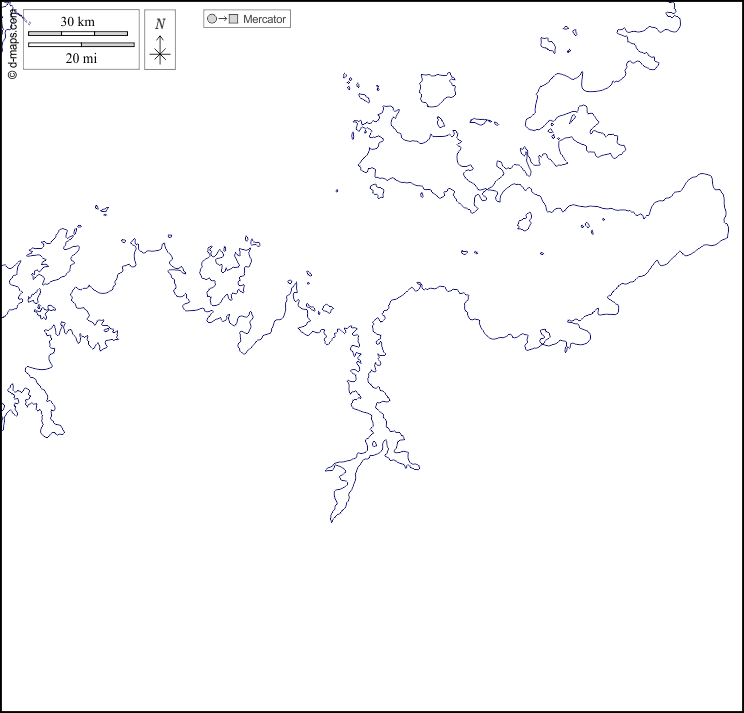
Task: Click the small island near the top right
Action: point(548,45)
